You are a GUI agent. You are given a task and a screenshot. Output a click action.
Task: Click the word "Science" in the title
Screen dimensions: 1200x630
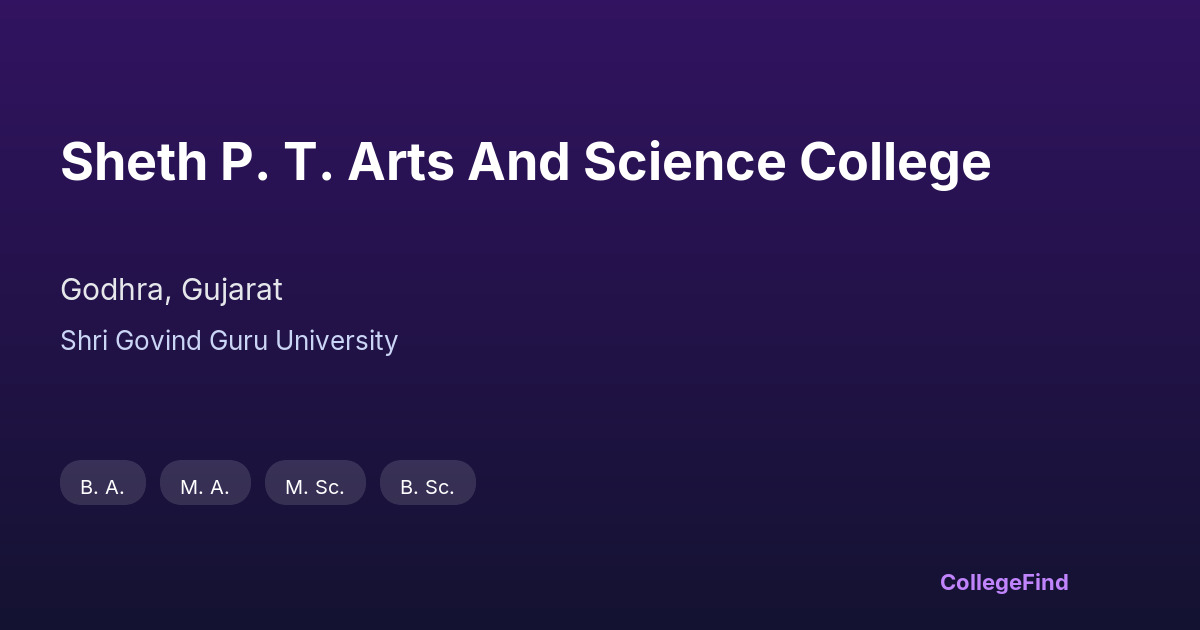point(684,162)
